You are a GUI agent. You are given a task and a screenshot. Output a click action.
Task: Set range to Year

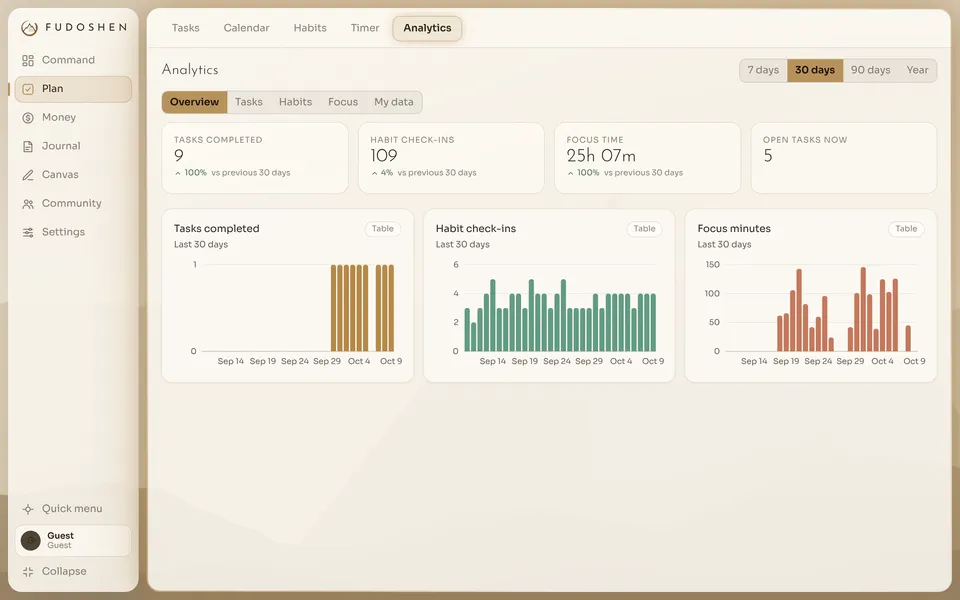point(917,70)
